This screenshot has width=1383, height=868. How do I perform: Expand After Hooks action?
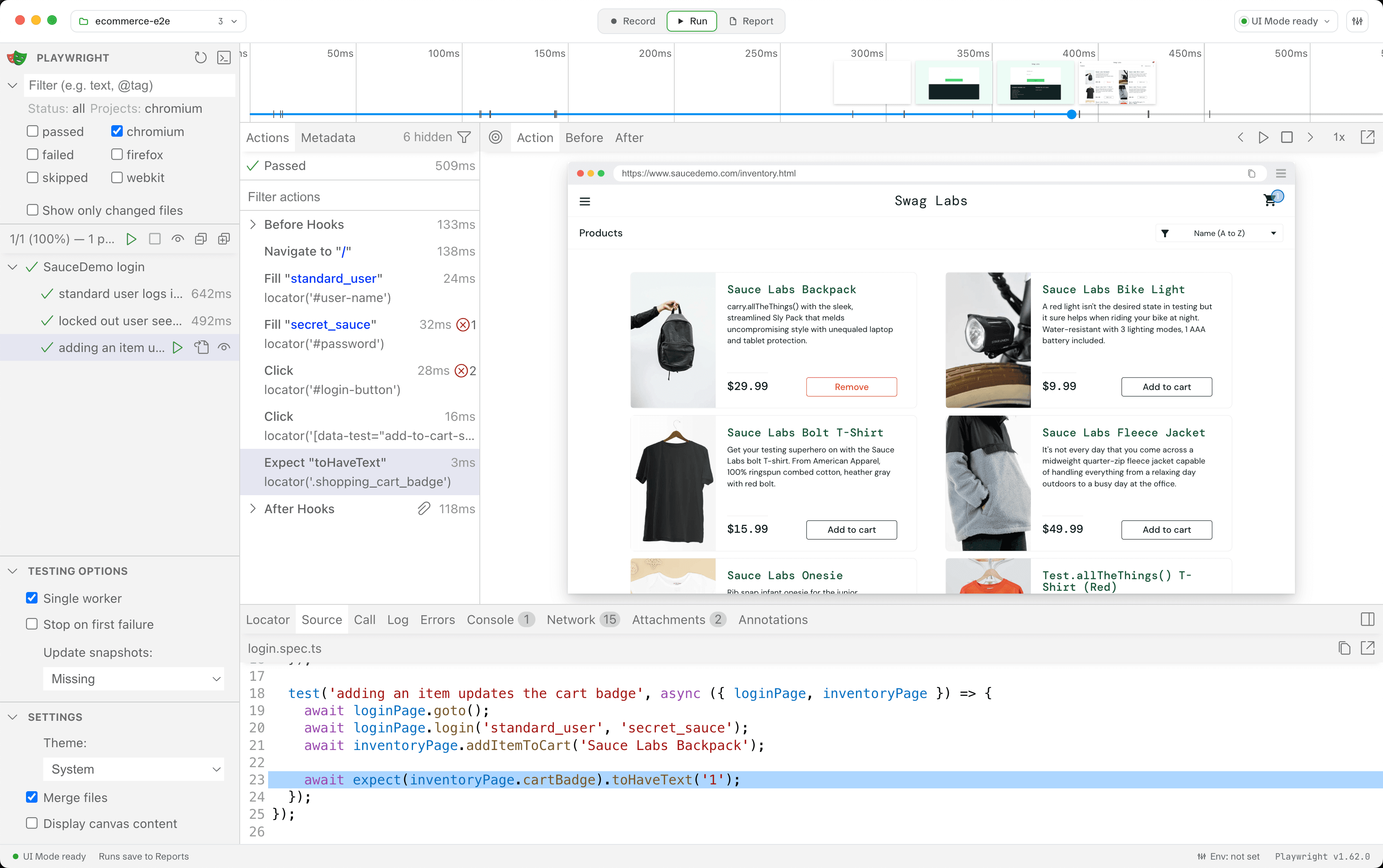pyautogui.click(x=253, y=509)
